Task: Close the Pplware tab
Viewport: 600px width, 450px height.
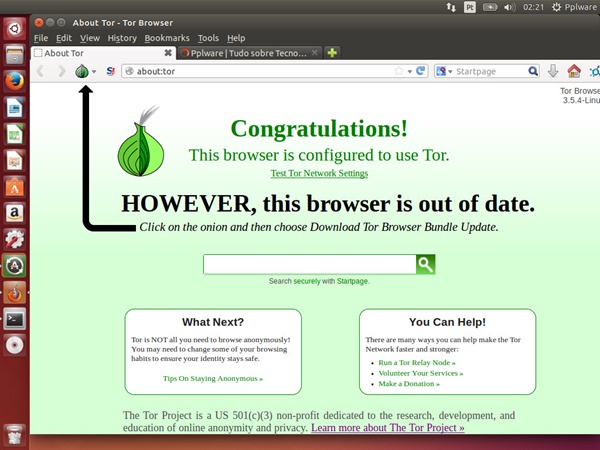Action: (x=315, y=53)
